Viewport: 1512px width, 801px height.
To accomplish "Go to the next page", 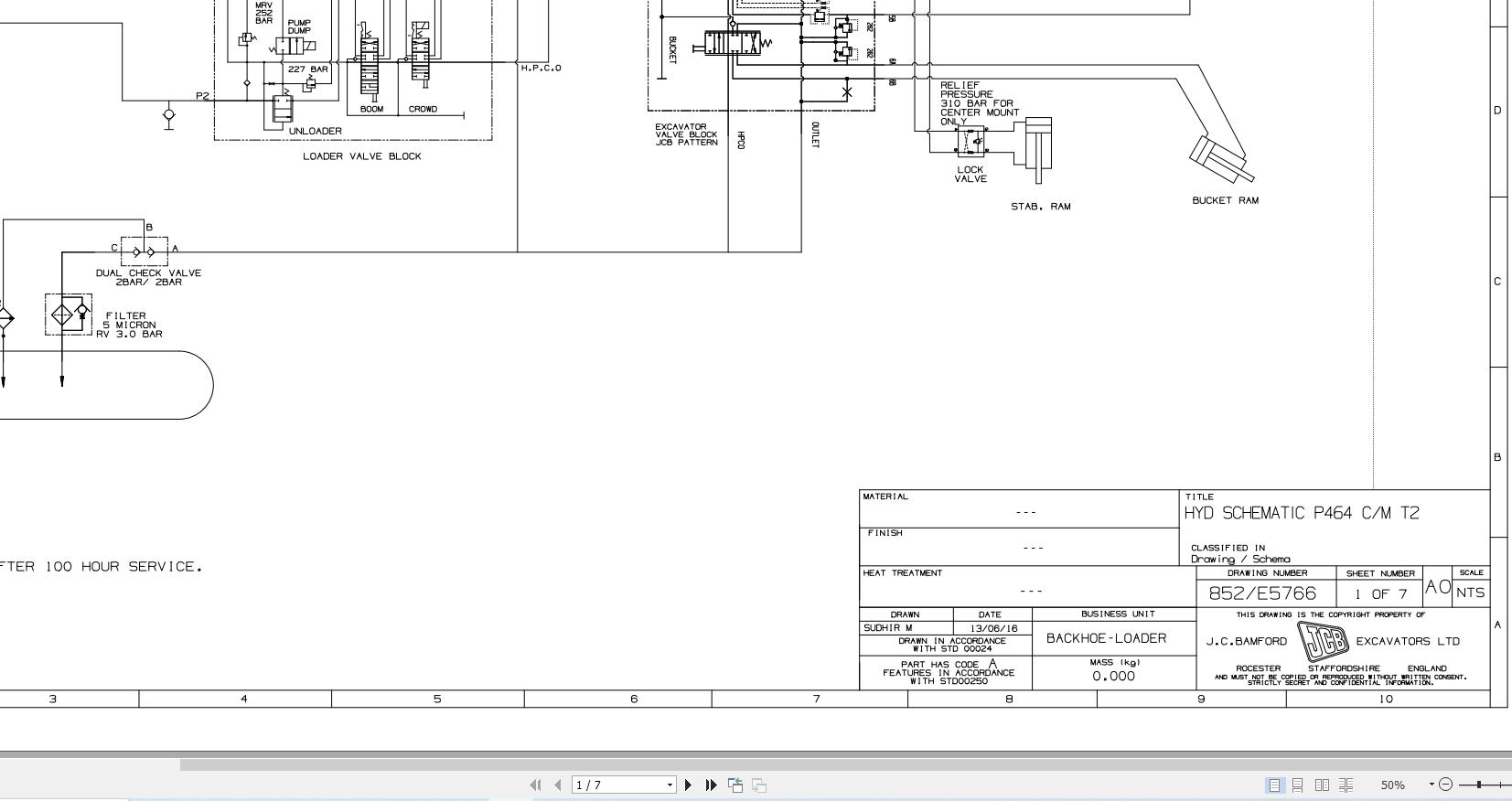I will [x=689, y=785].
